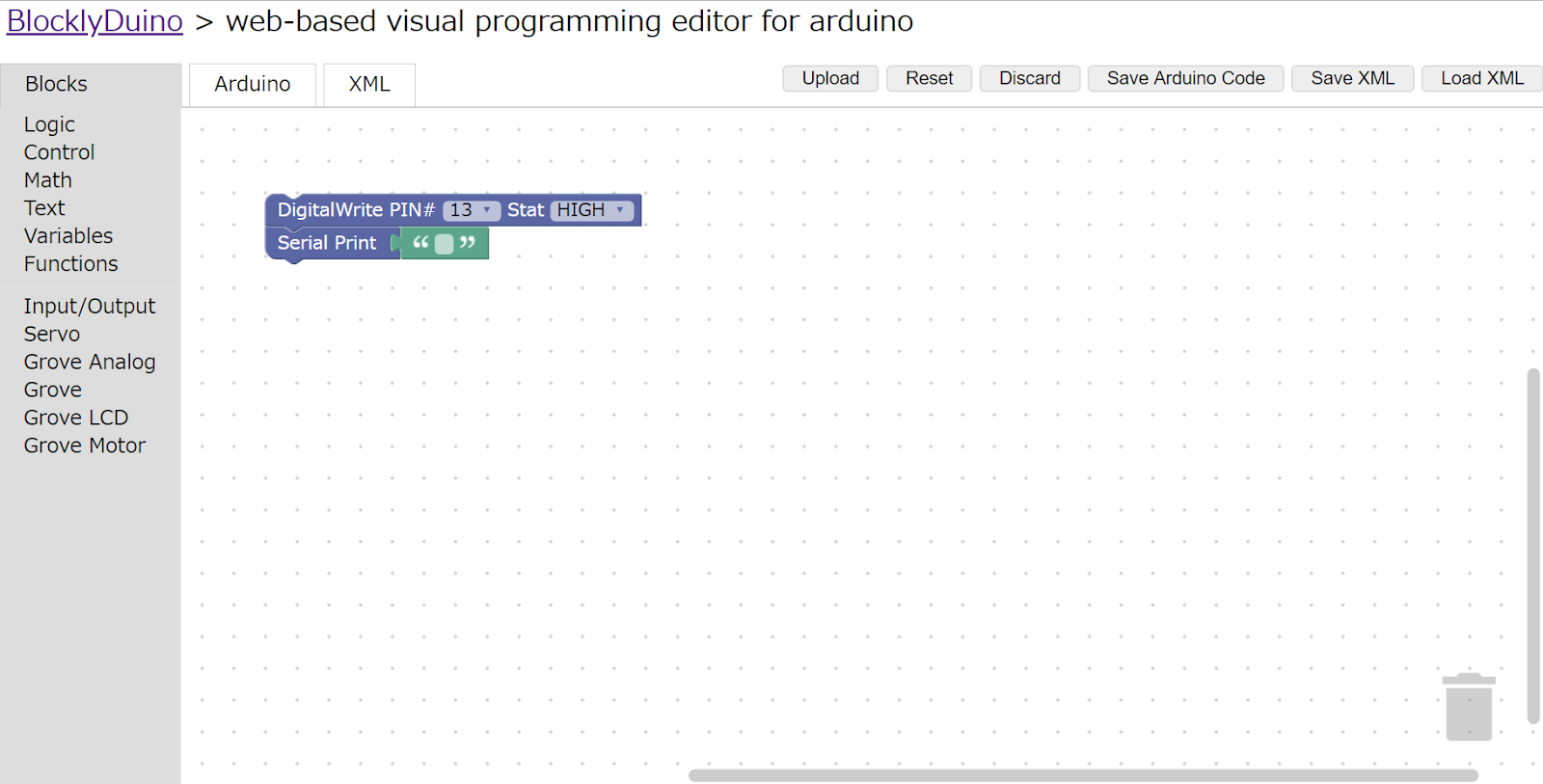Viewport: 1543px width, 784px height.
Task: Open the Grove Analog category
Action: tap(90, 362)
